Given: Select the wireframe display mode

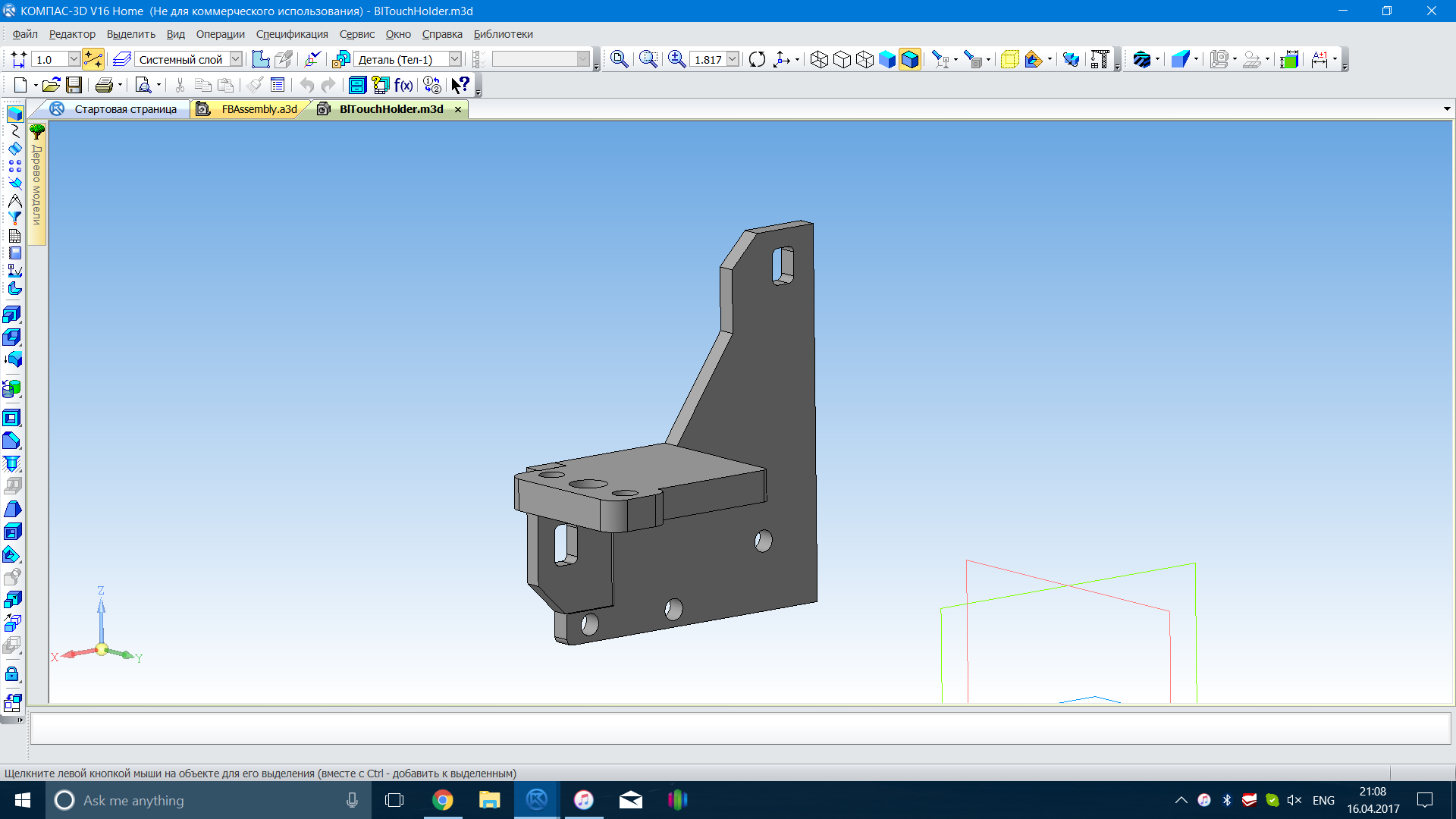Looking at the screenshot, I should (x=819, y=59).
